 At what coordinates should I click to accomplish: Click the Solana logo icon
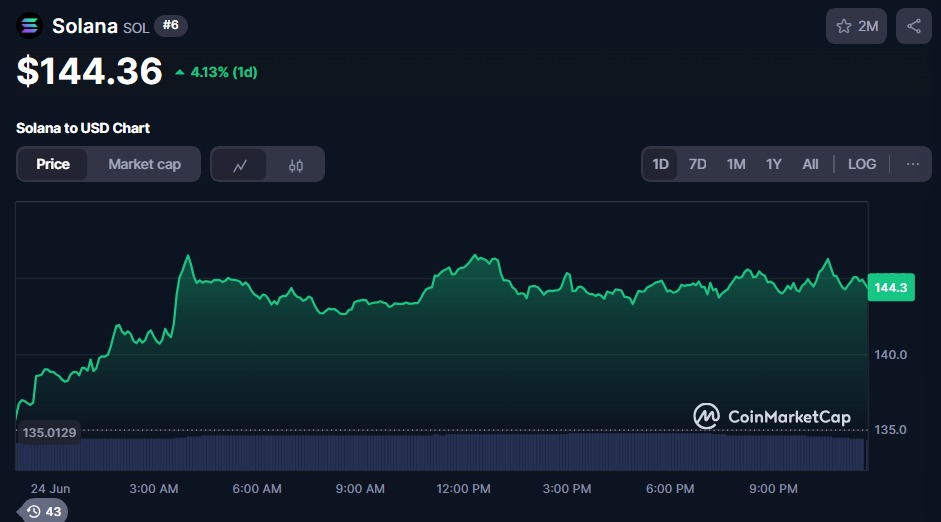[x=29, y=26]
